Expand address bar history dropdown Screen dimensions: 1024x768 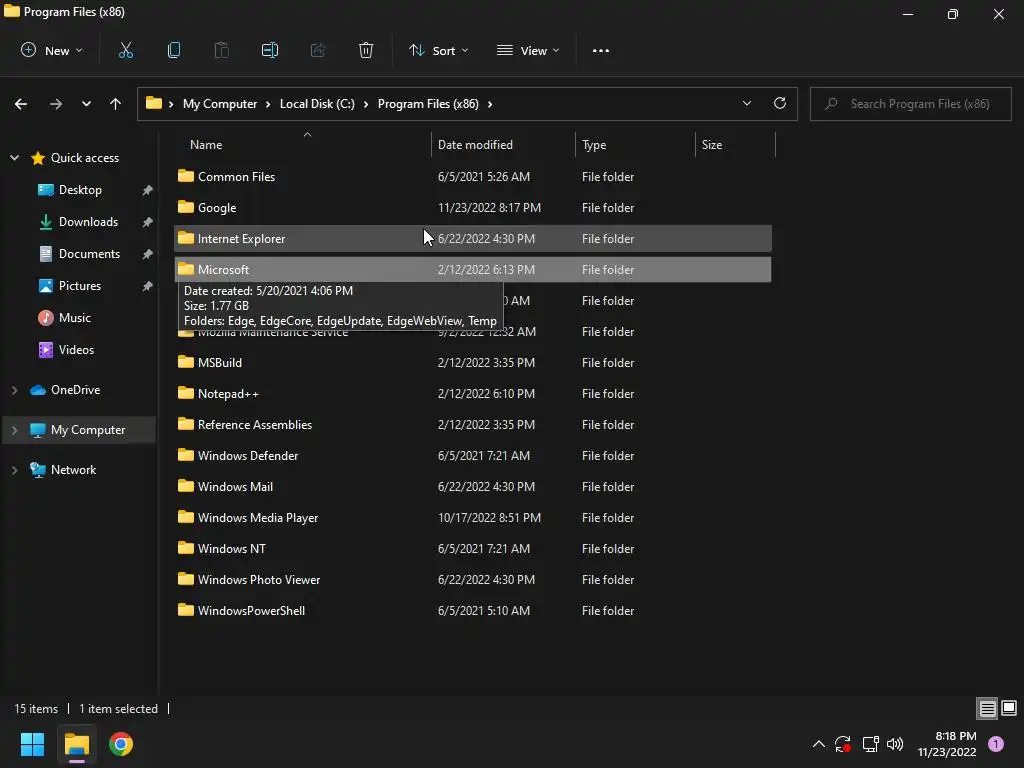(x=746, y=103)
